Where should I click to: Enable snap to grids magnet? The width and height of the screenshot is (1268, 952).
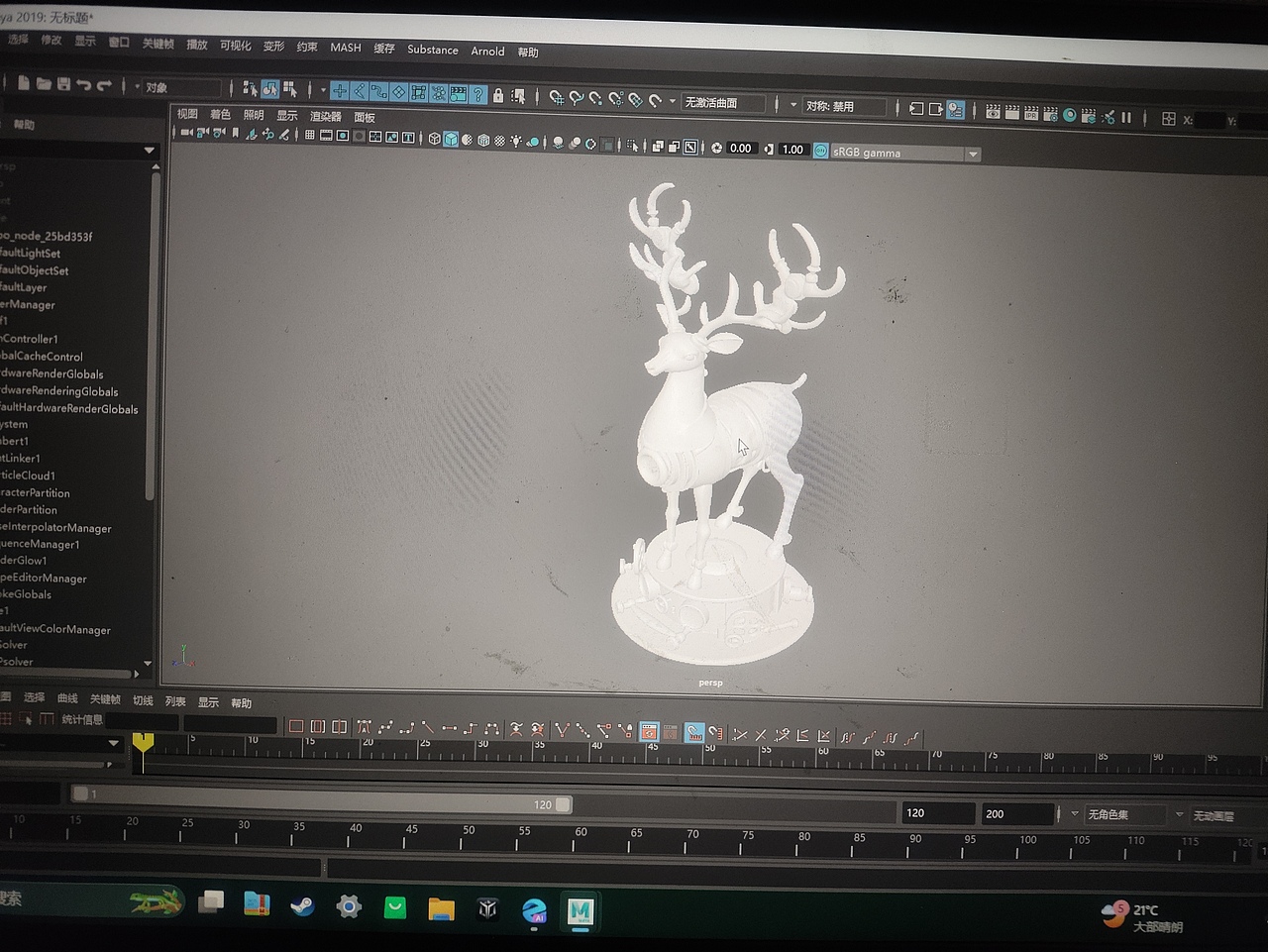pyautogui.click(x=557, y=97)
